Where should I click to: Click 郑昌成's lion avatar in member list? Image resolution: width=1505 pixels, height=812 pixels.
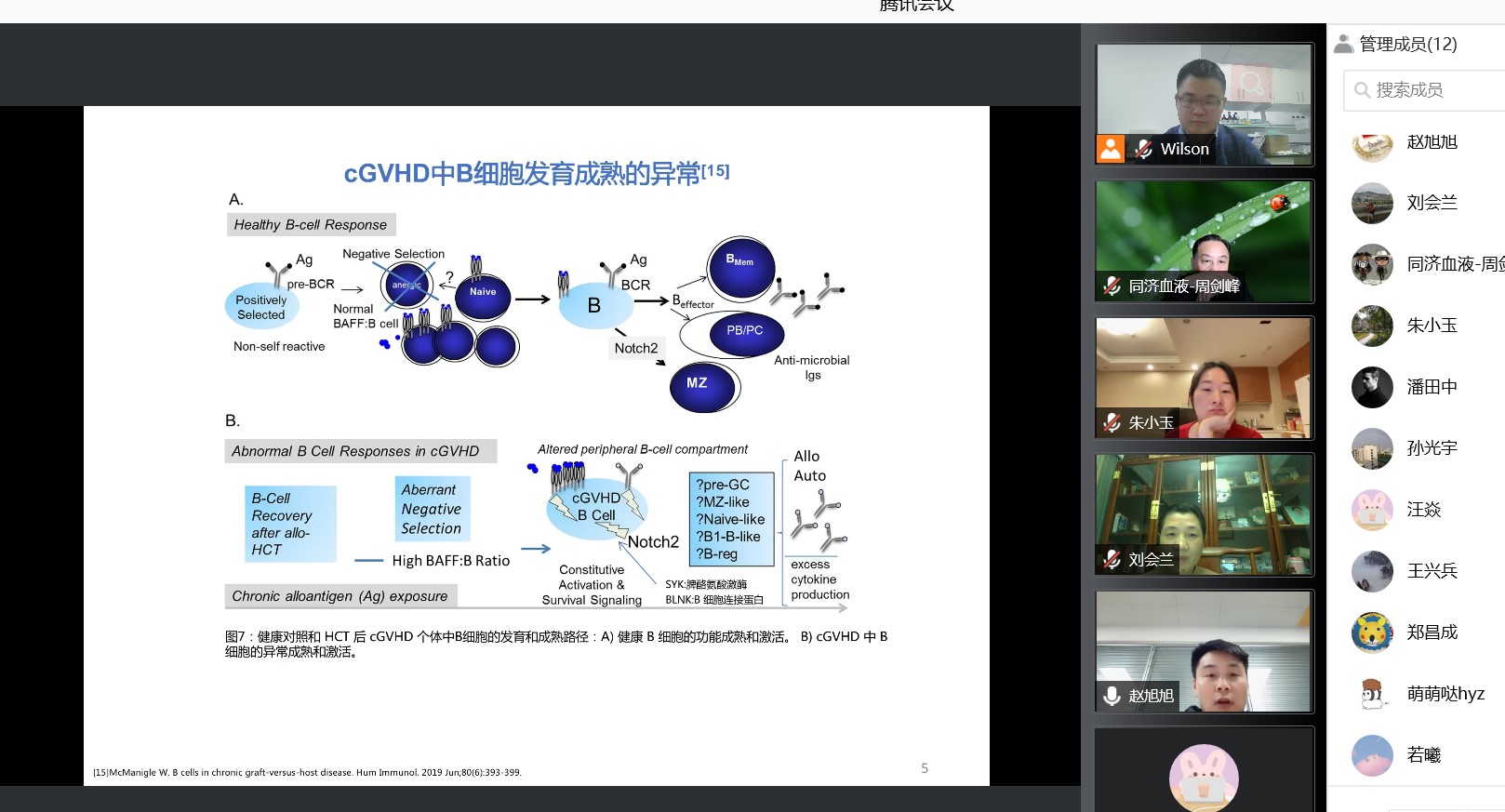pyautogui.click(x=1372, y=632)
